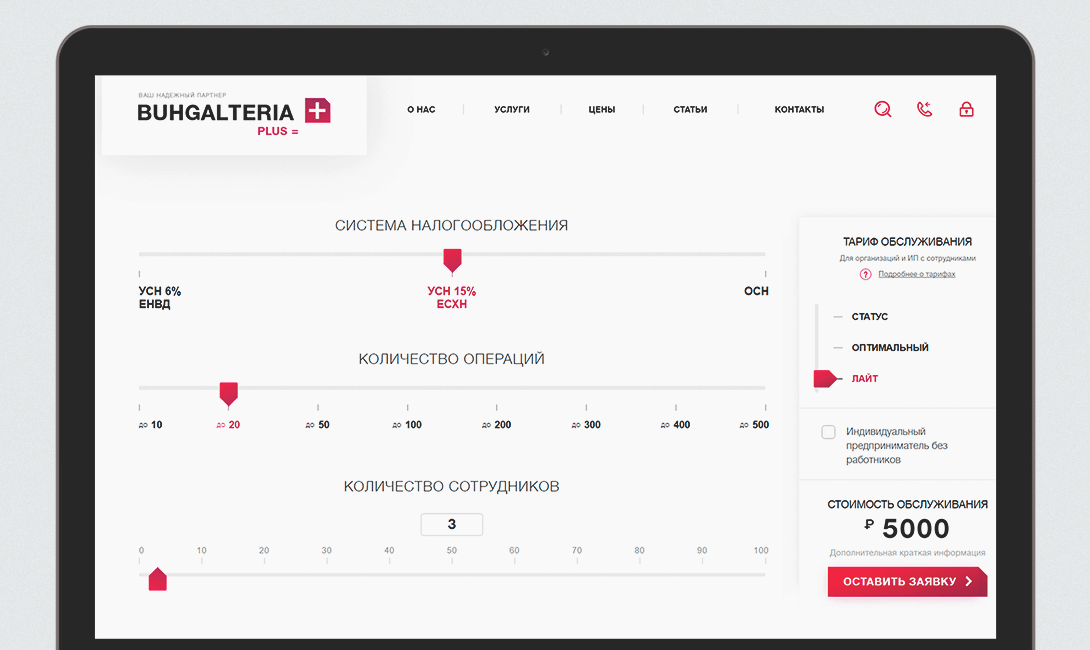Open the О НАС menu item
This screenshot has height=650, width=1090.
click(x=421, y=110)
